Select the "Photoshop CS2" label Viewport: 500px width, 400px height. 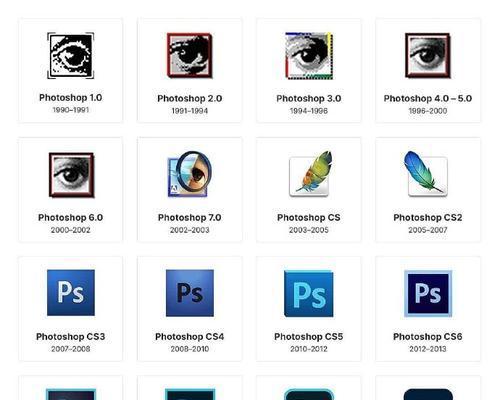428,217
